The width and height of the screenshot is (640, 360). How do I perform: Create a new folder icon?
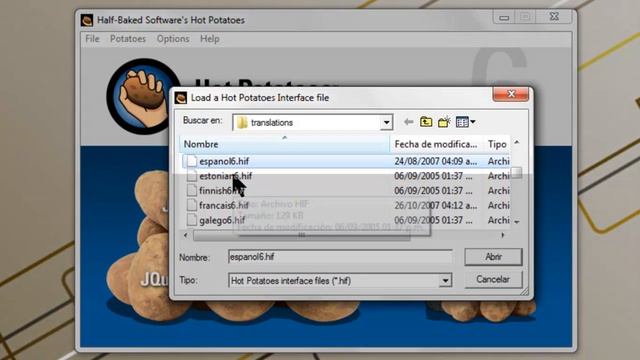pyautogui.click(x=444, y=122)
